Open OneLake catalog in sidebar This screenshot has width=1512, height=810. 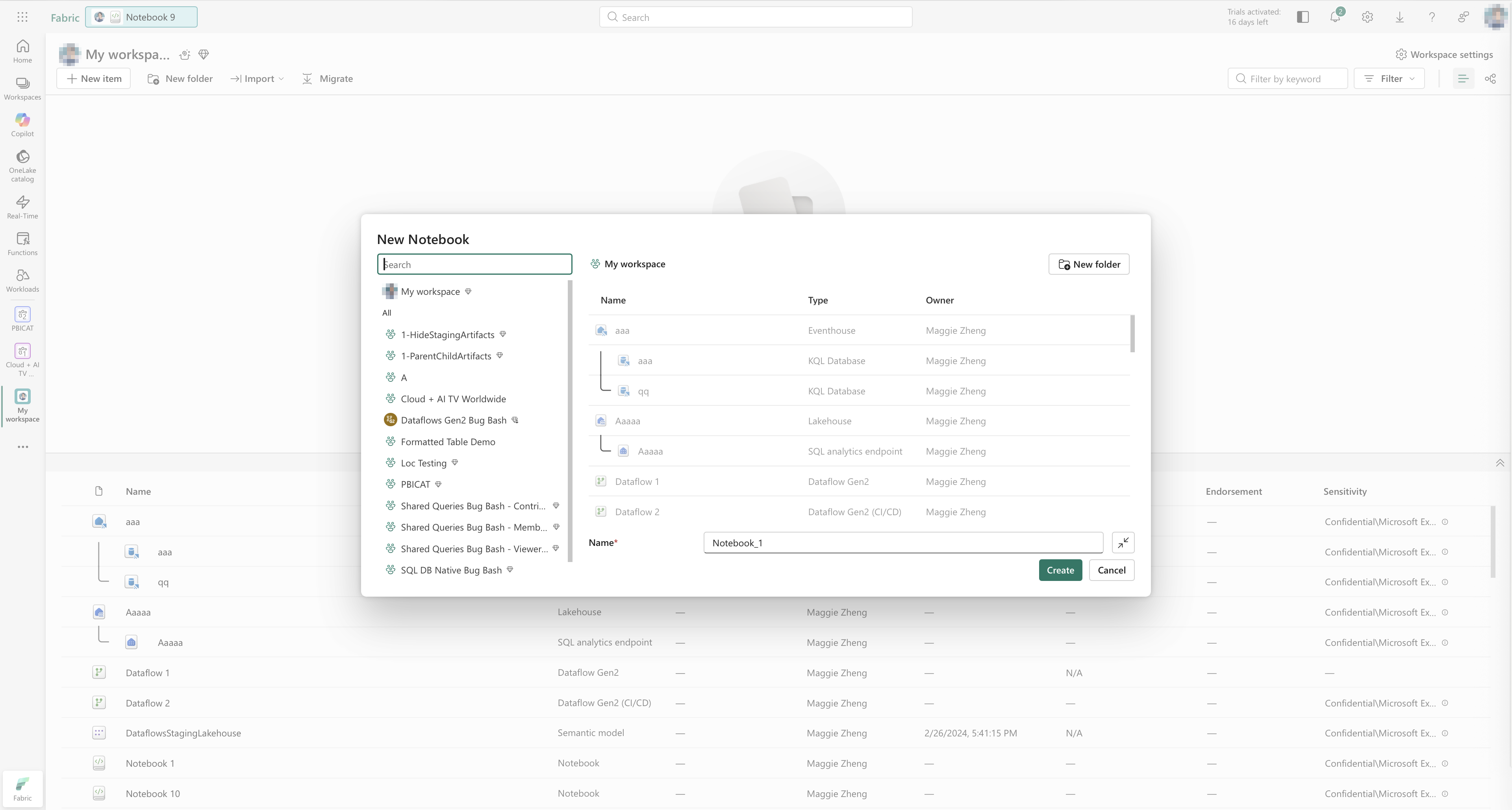[22, 166]
